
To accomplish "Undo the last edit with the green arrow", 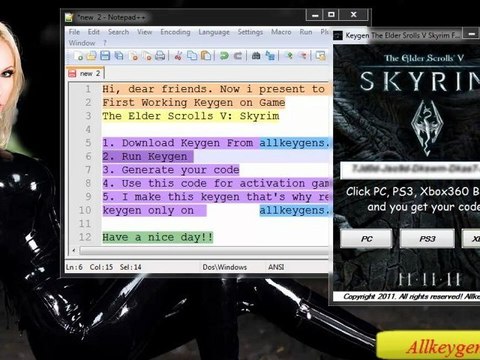I will 224,56.
